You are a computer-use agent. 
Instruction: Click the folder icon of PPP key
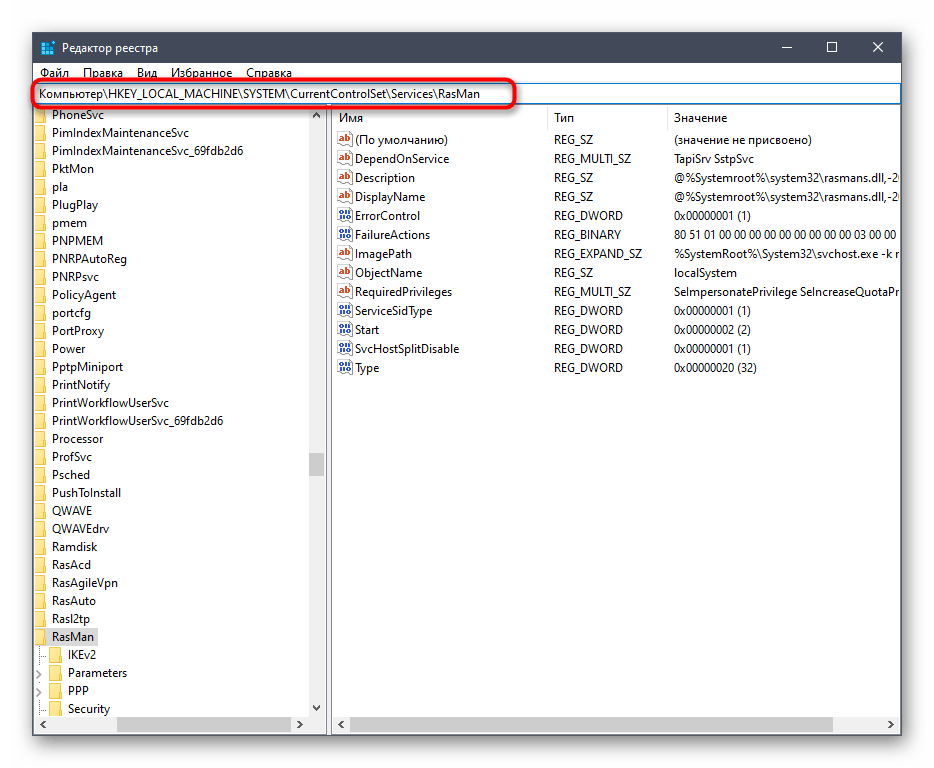(x=56, y=691)
